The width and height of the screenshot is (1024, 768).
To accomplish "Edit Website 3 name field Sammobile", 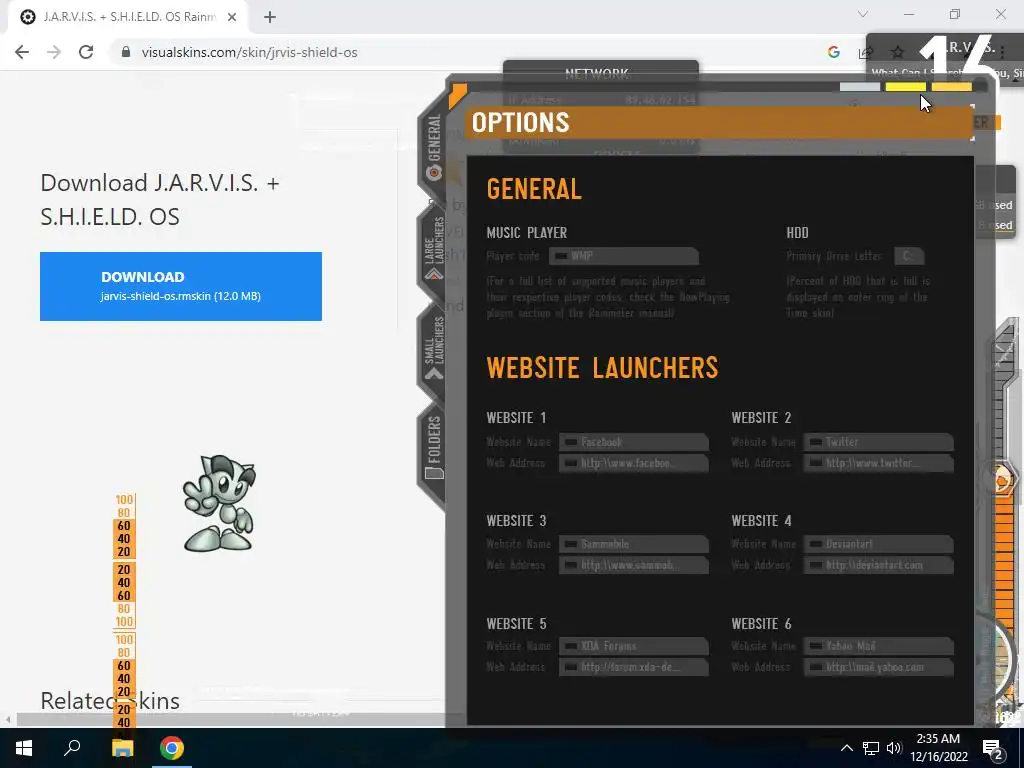I will (633, 544).
